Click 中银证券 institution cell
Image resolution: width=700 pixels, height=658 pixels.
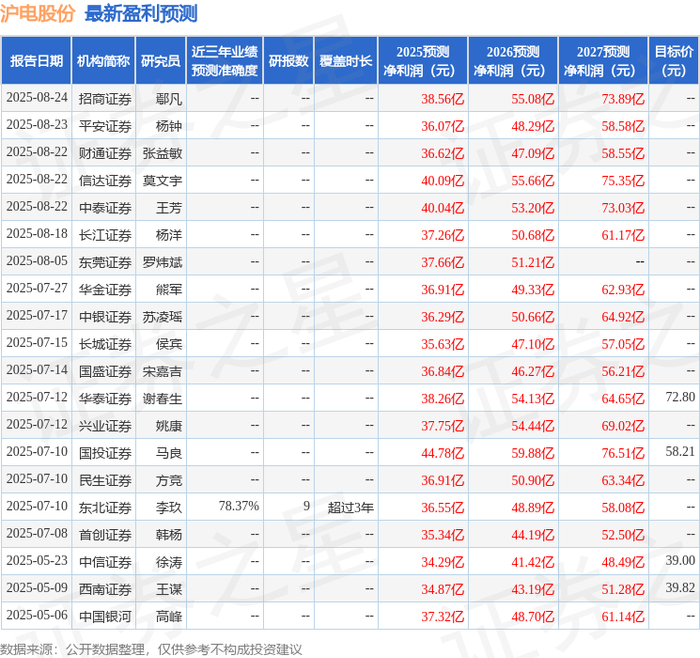pos(105,317)
